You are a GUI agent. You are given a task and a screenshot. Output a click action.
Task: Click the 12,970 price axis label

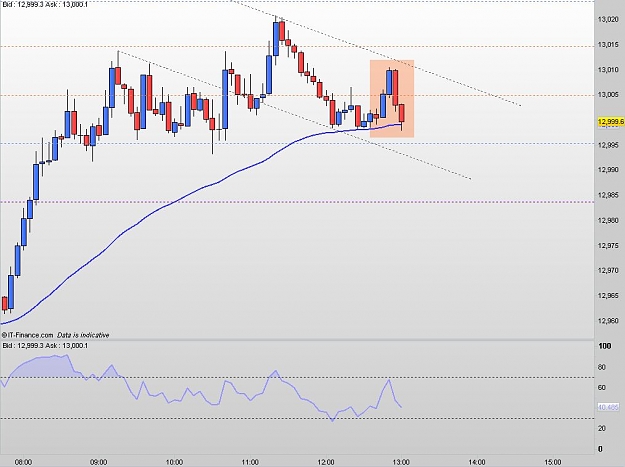coord(608,271)
